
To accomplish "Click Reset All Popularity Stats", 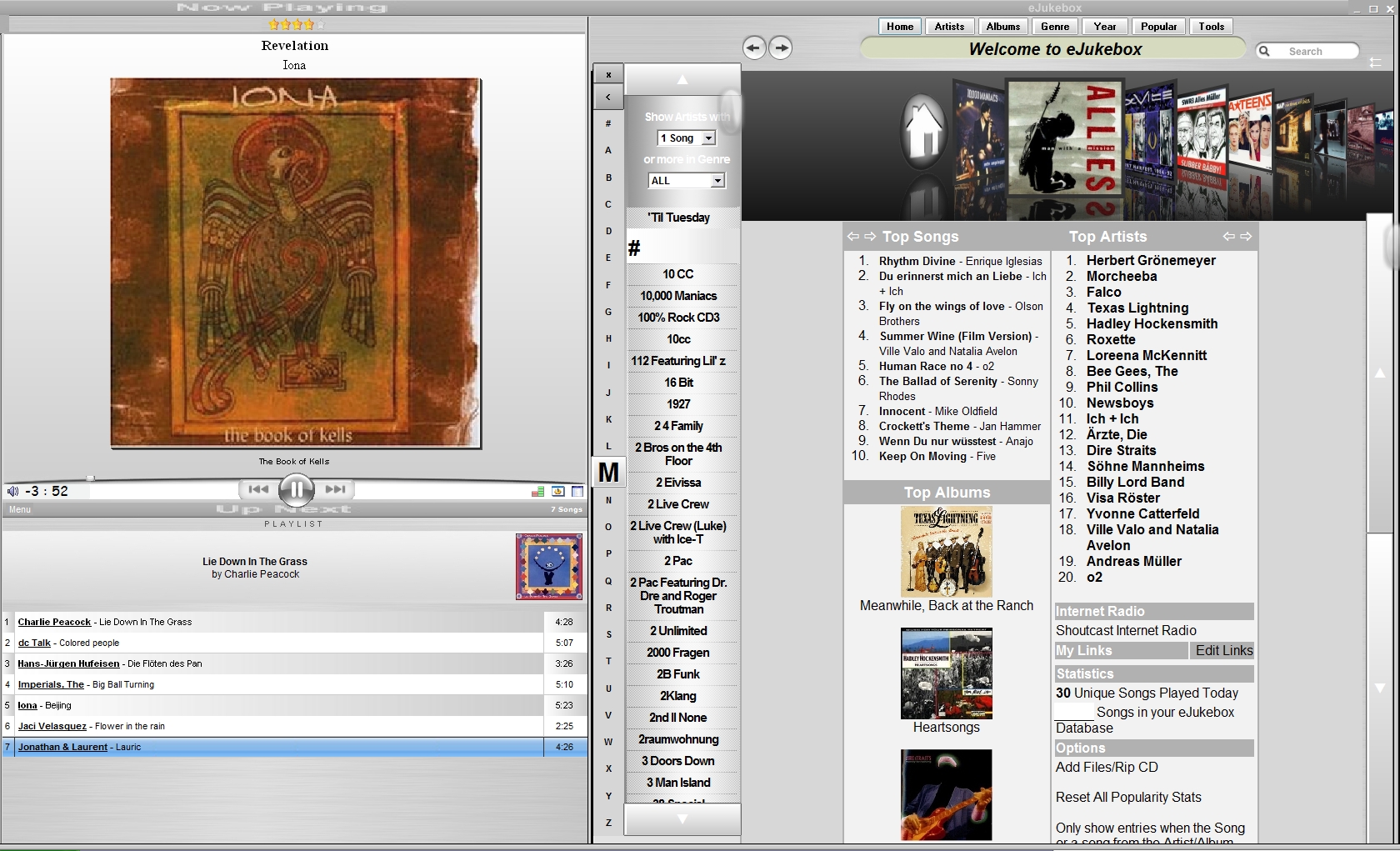I will pos(1128,798).
